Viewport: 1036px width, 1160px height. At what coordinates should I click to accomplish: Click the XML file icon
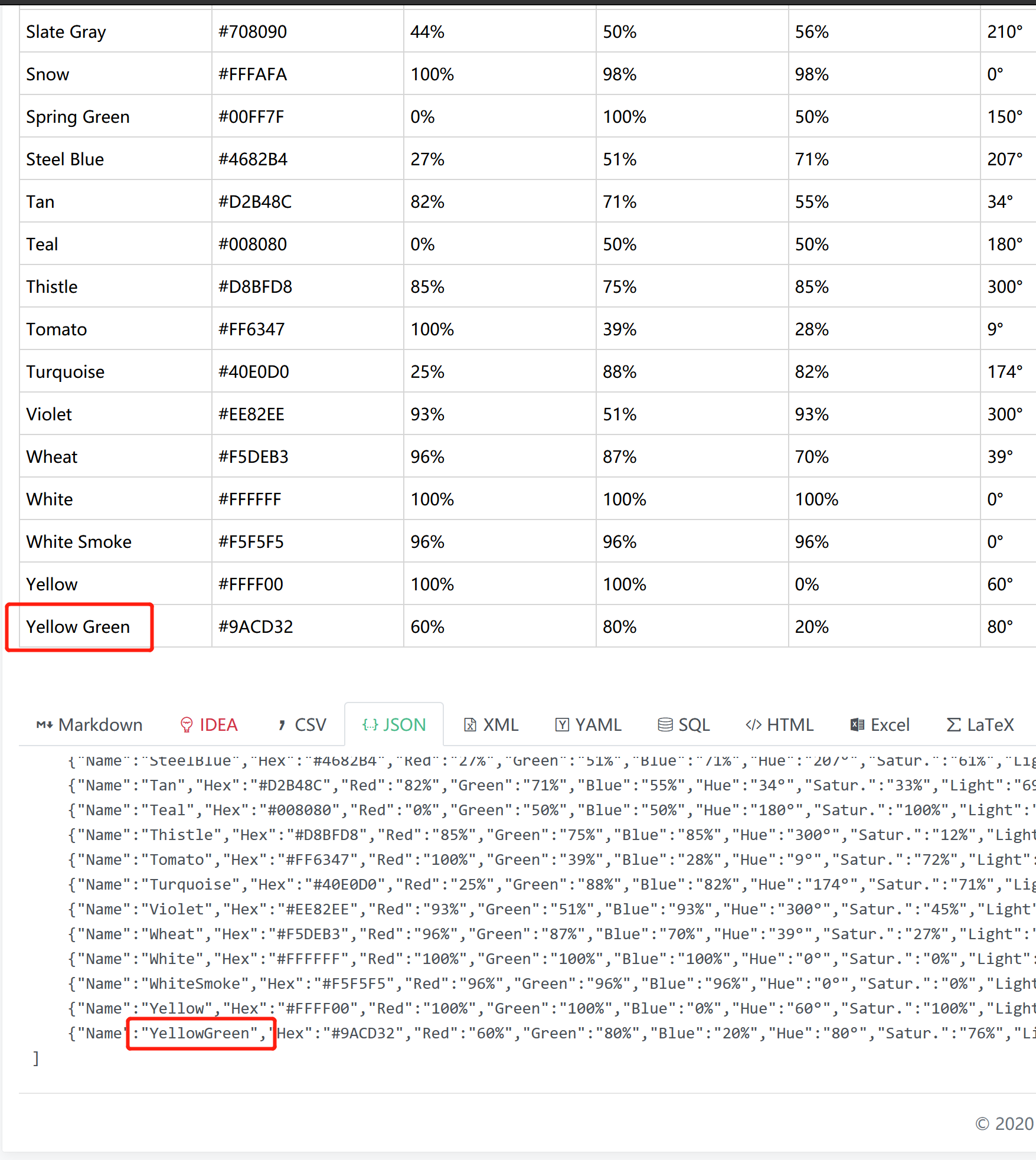470,725
